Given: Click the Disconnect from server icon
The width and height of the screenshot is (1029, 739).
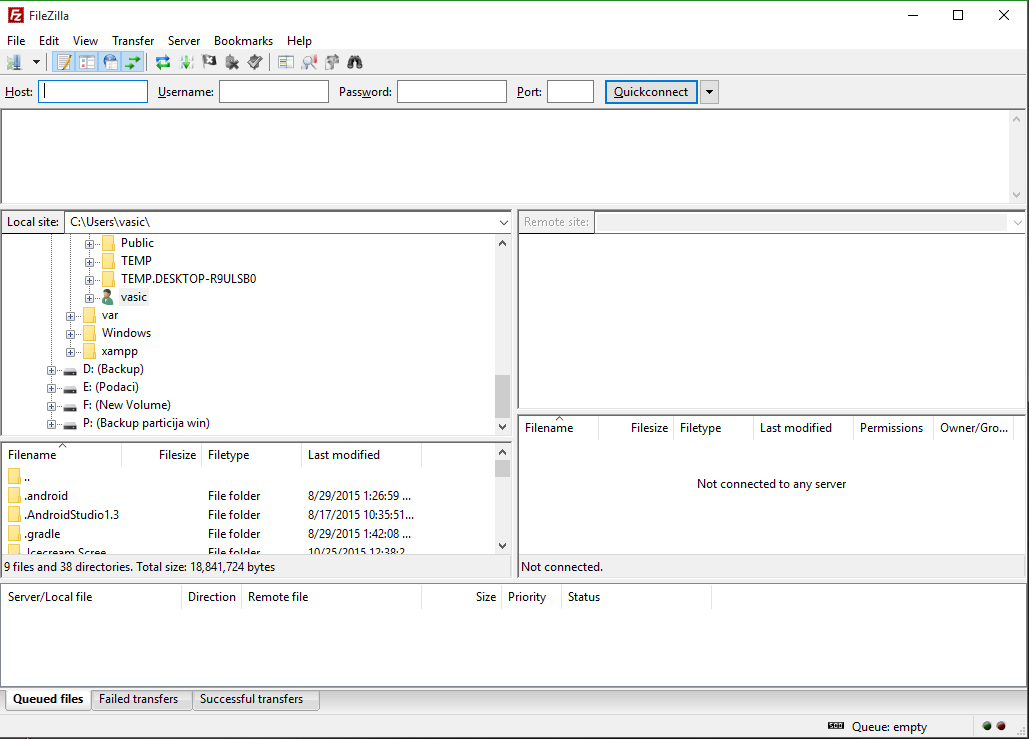Looking at the screenshot, I should tap(232, 62).
